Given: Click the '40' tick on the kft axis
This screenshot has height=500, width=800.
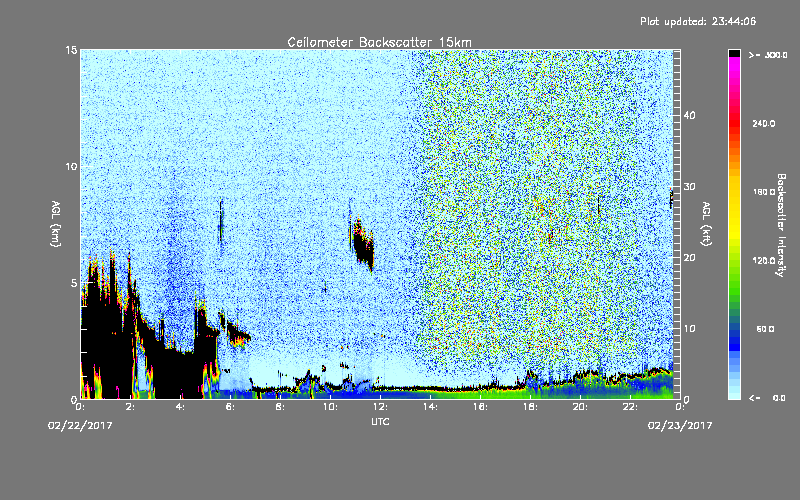Looking at the screenshot, I should coord(689,116).
